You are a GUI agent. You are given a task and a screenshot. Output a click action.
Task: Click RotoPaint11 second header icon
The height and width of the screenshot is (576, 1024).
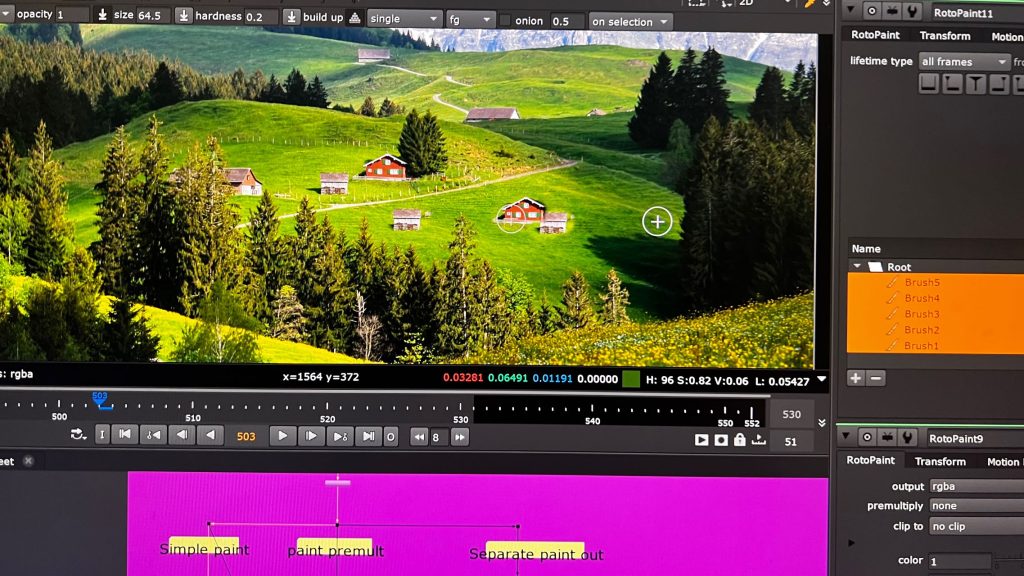click(x=893, y=10)
